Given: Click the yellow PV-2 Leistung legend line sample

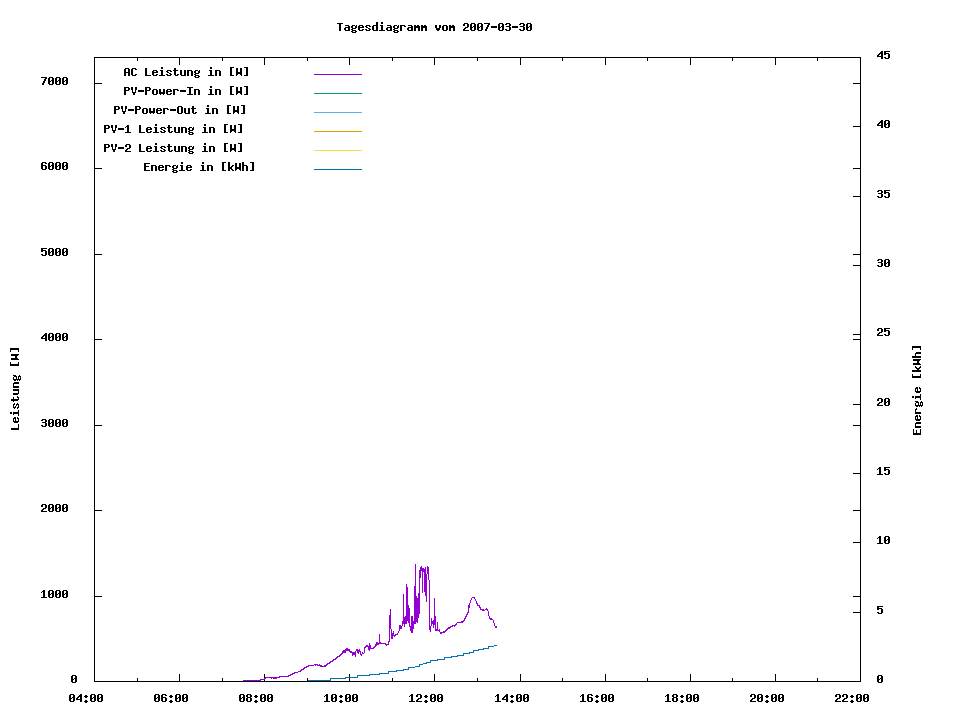Looking at the screenshot, I should pyautogui.click(x=337, y=150).
